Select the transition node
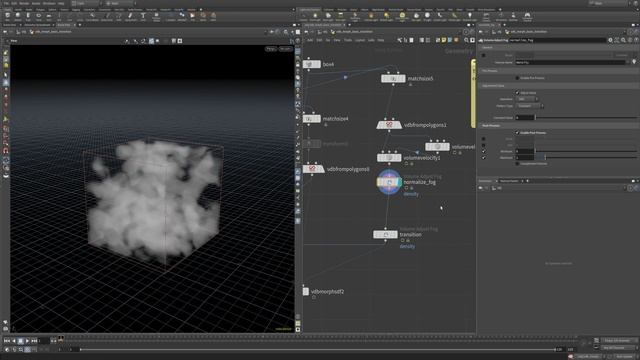Viewport: 640px width, 360px height. pos(385,234)
